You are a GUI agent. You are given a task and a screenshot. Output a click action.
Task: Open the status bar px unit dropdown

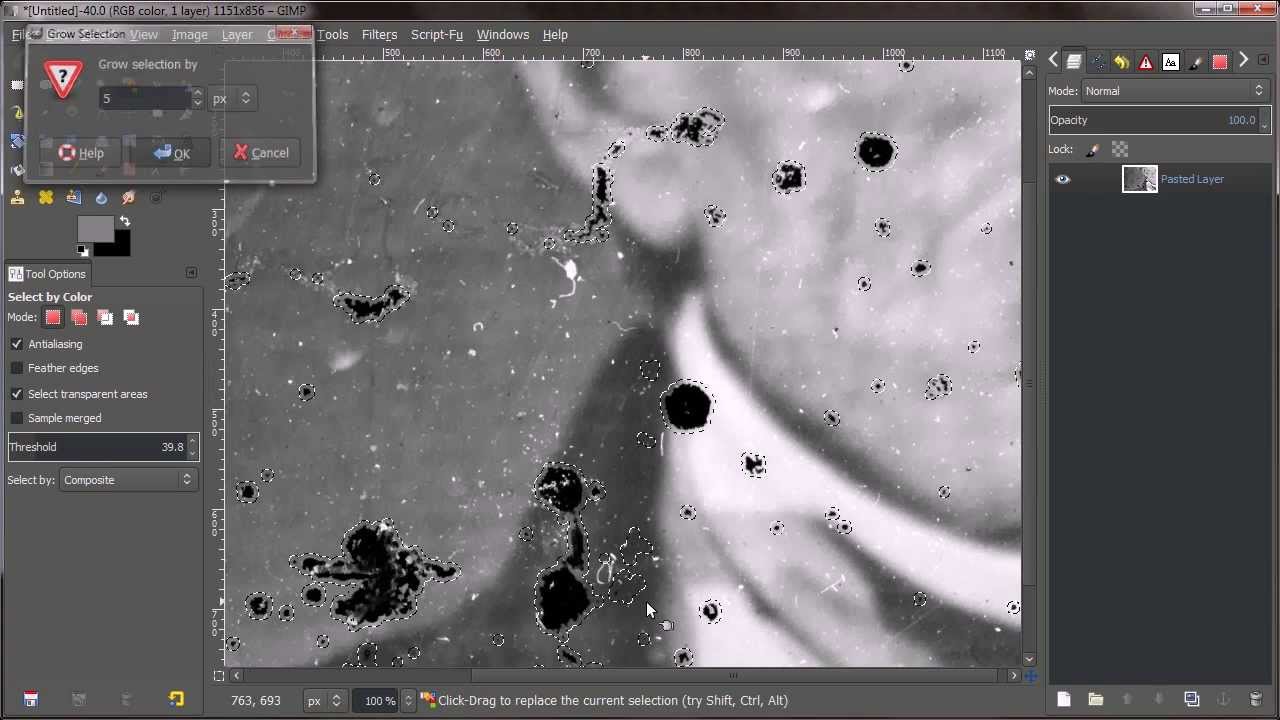323,700
